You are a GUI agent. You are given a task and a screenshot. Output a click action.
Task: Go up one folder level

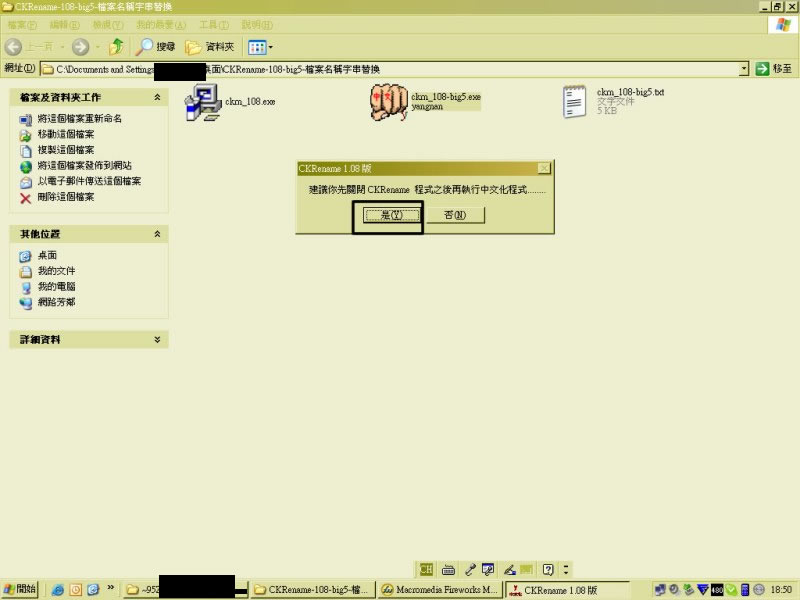click(x=117, y=47)
